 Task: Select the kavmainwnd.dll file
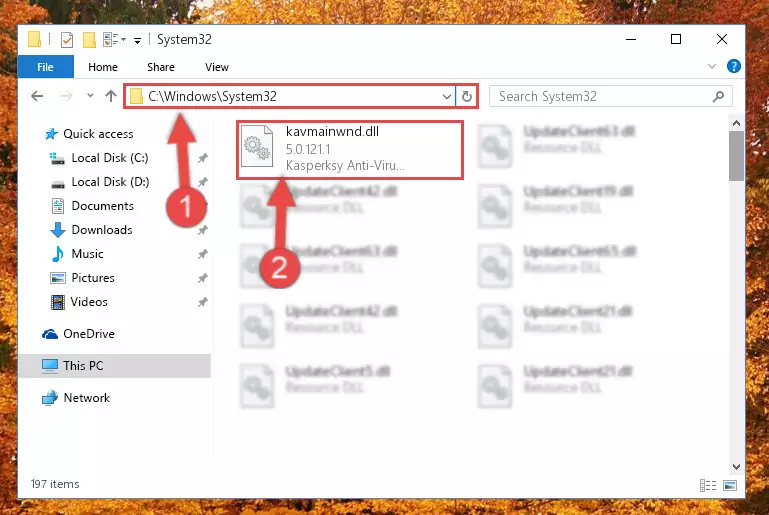click(x=350, y=150)
